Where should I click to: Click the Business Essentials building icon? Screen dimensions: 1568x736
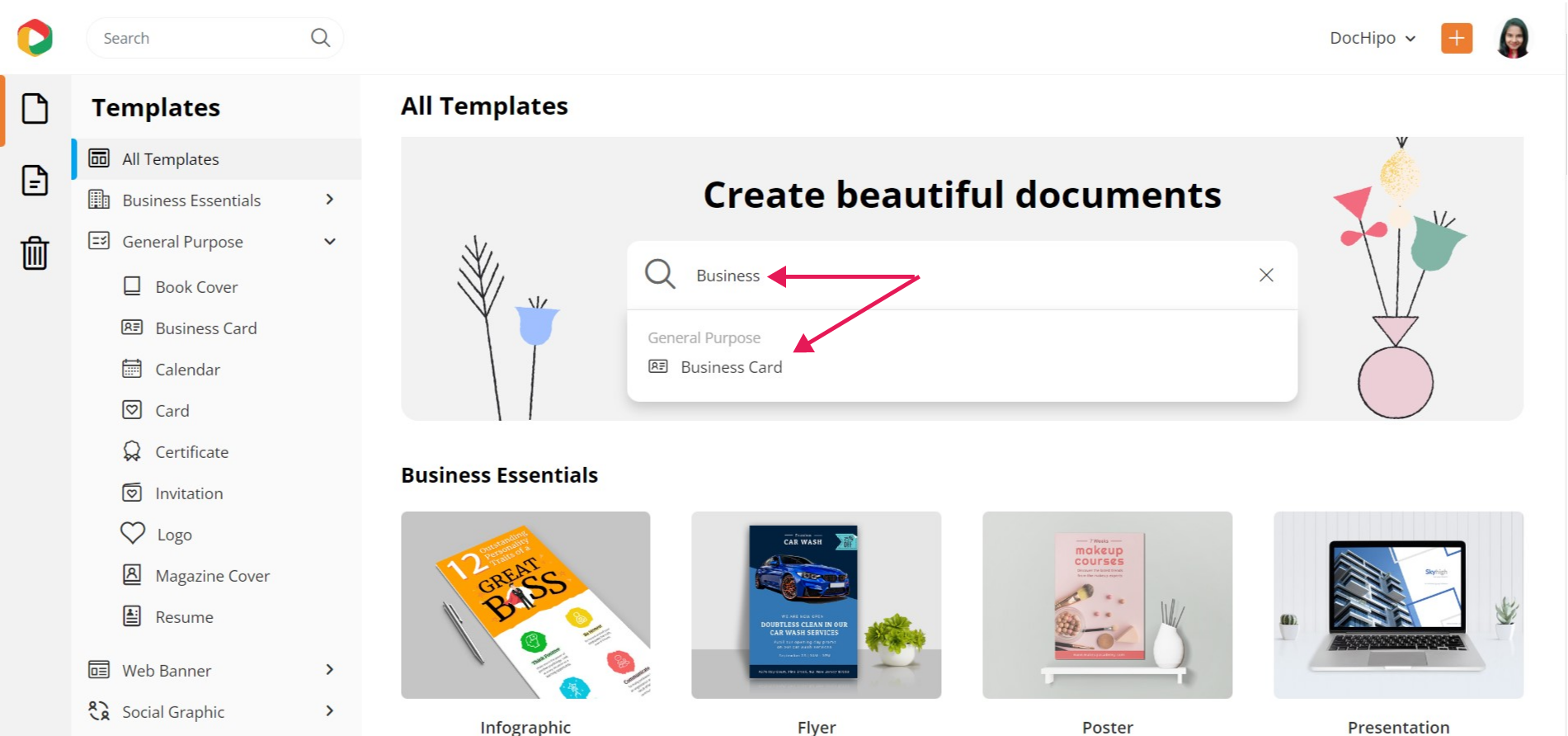pyautogui.click(x=99, y=200)
